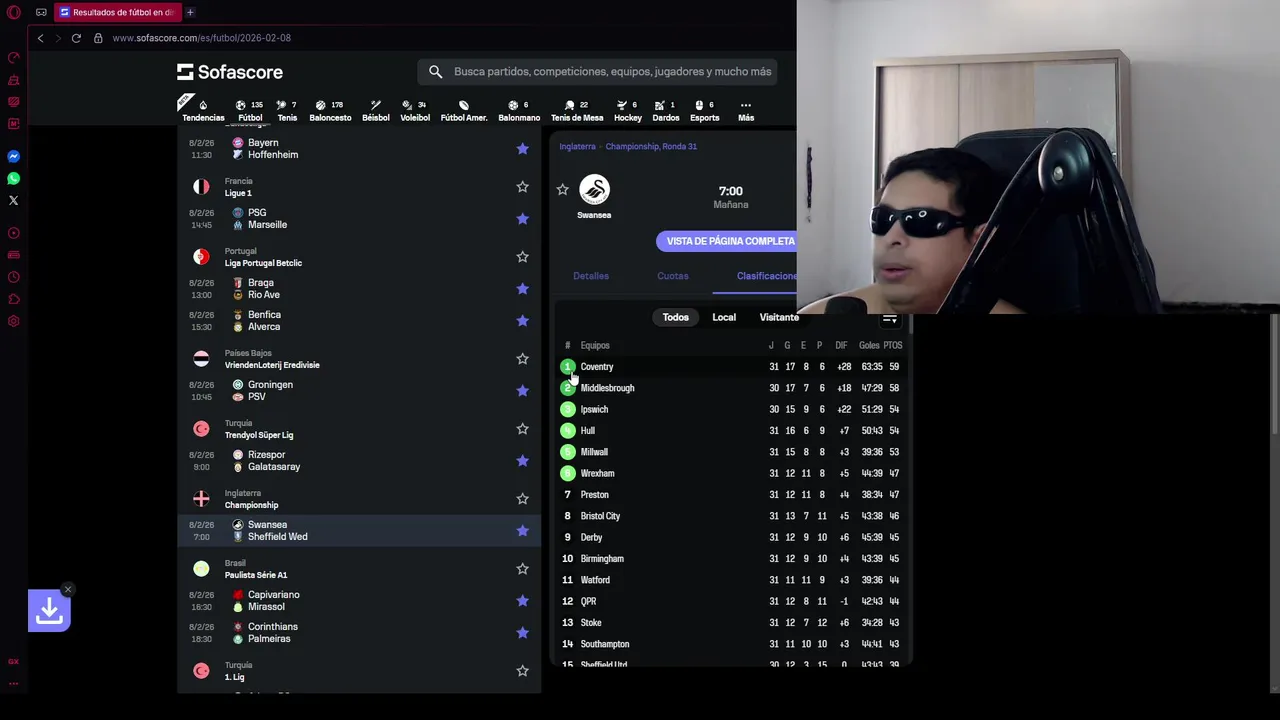Open the Cuotas tab
This screenshot has height=720, width=1280.
(x=673, y=276)
